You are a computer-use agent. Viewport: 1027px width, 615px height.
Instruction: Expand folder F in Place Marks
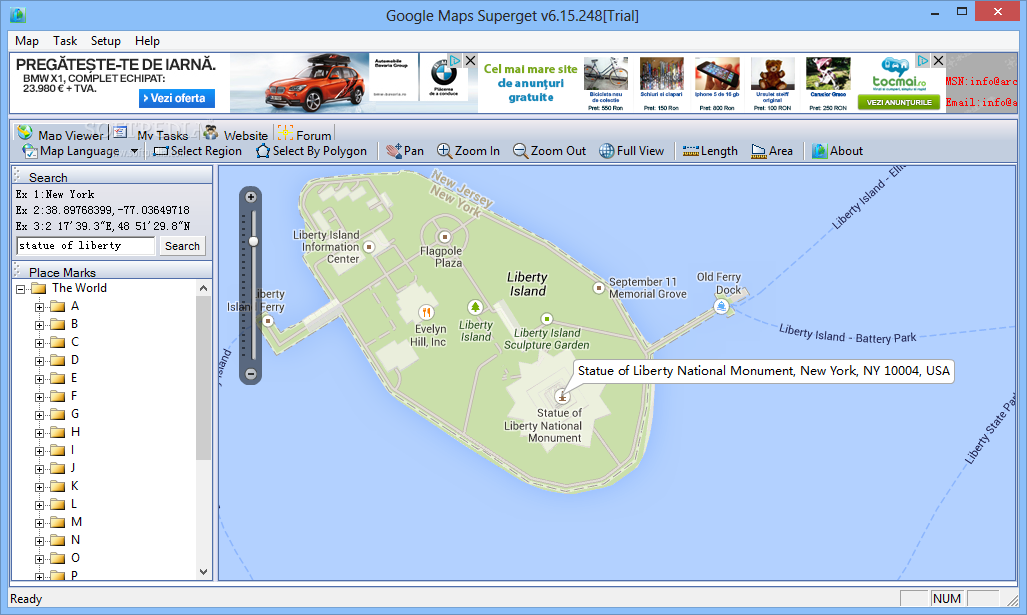[x=39, y=397]
